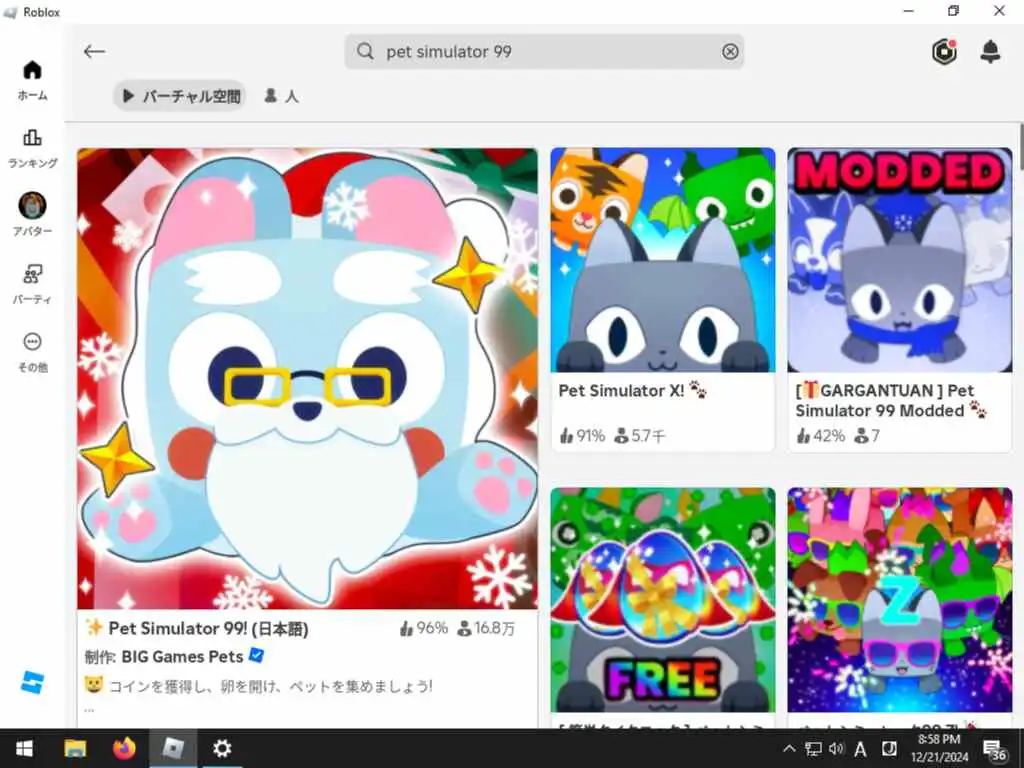Launch Firefox from the taskbar
The height and width of the screenshot is (768, 1024).
124,748
